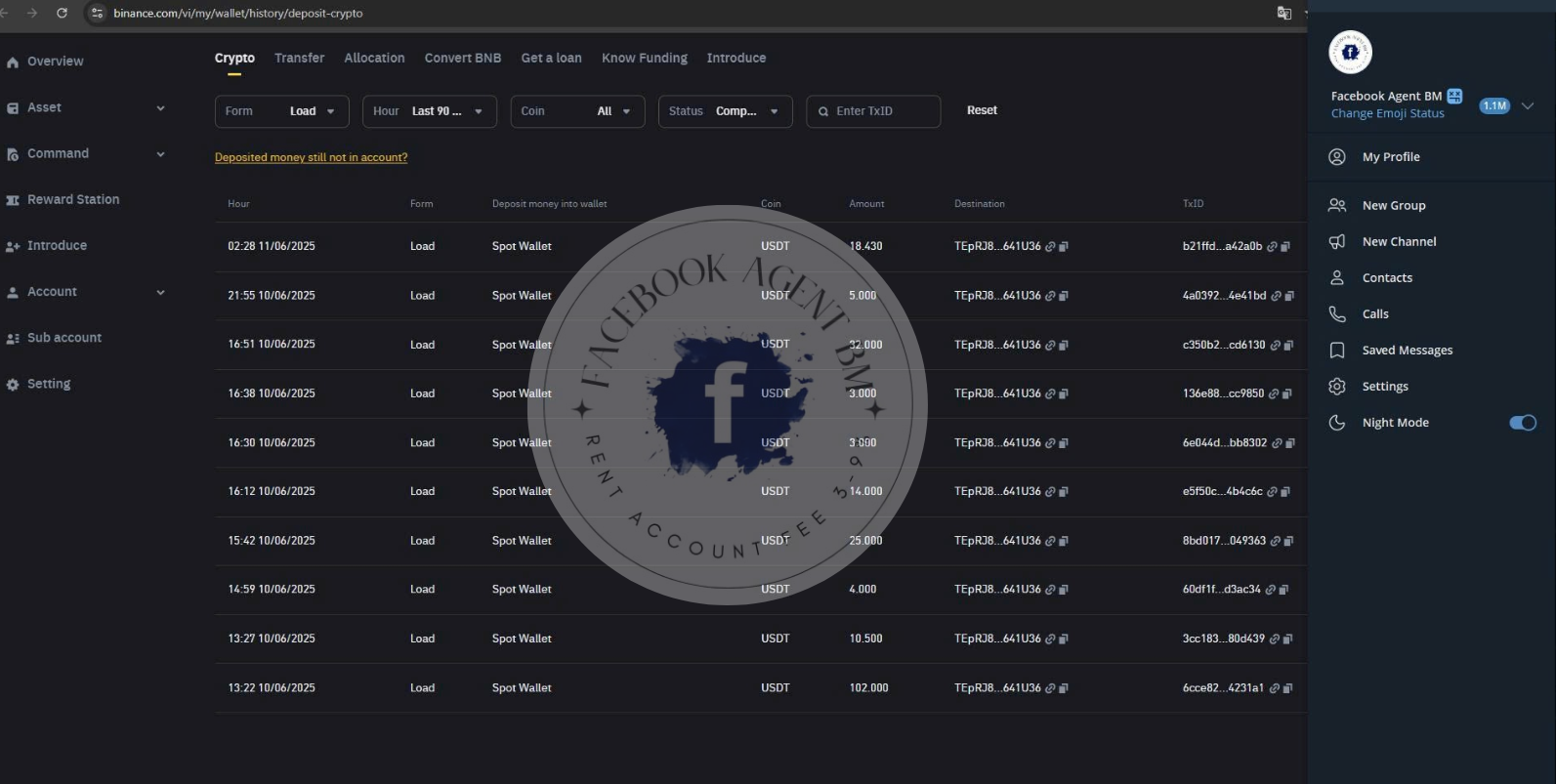The height and width of the screenshot is (784, 1556).
Task: Open explorer link for TxID 4a0392...4e41bd
Action: pos(1276,296)
